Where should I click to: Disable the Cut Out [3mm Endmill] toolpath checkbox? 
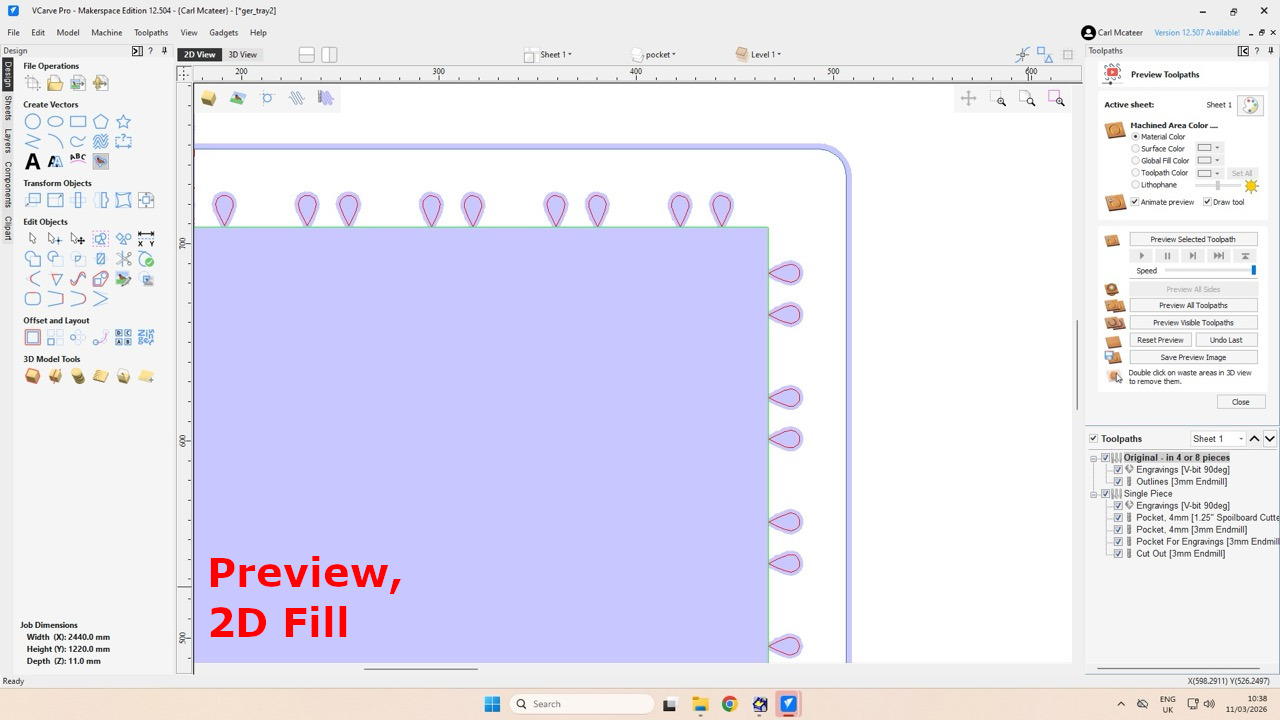click(1118, 553)
